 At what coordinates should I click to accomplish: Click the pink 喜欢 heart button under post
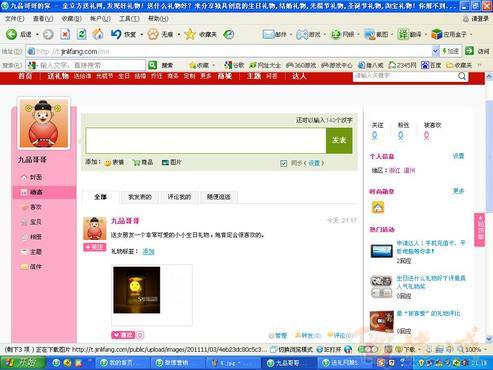click(123, 335)
